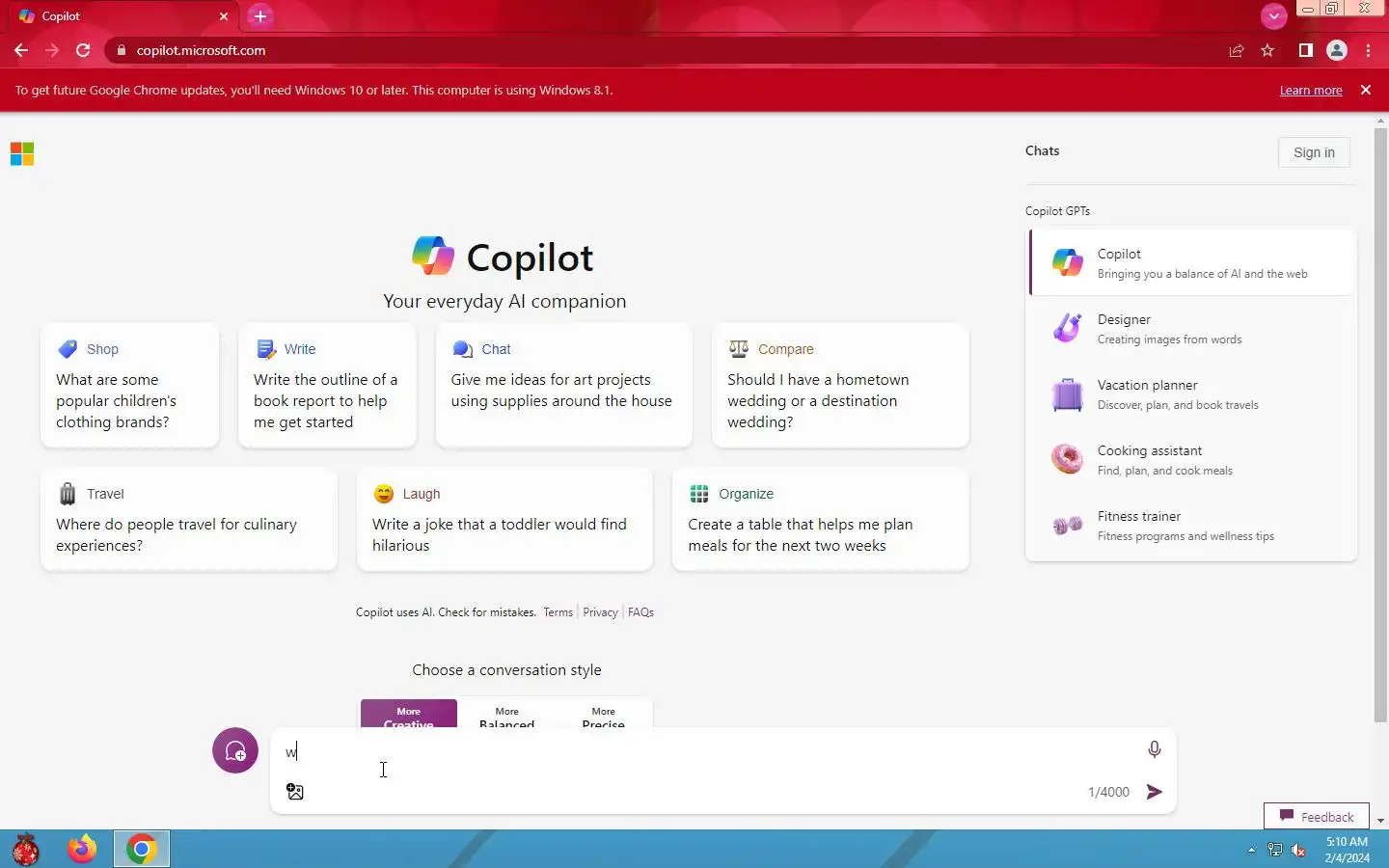Screen dimensions: 1389x868
Task: View site information lock icon
Action: 121,50
